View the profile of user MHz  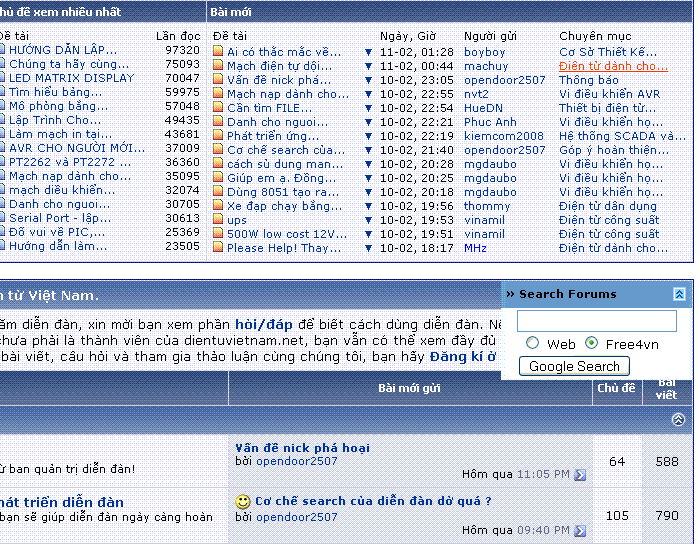(475, 248)
